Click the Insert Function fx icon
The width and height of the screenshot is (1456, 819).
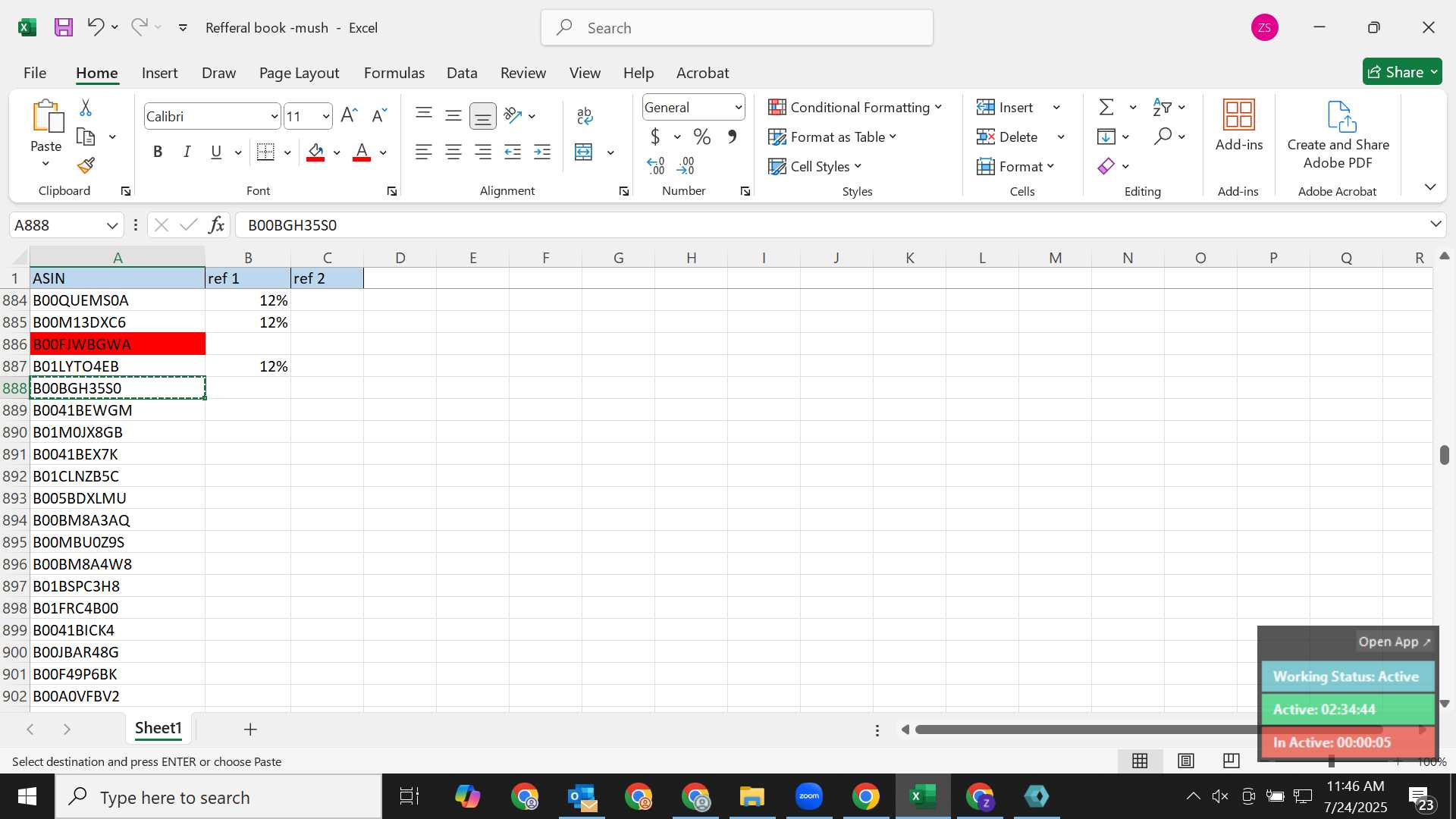(216, 225)
